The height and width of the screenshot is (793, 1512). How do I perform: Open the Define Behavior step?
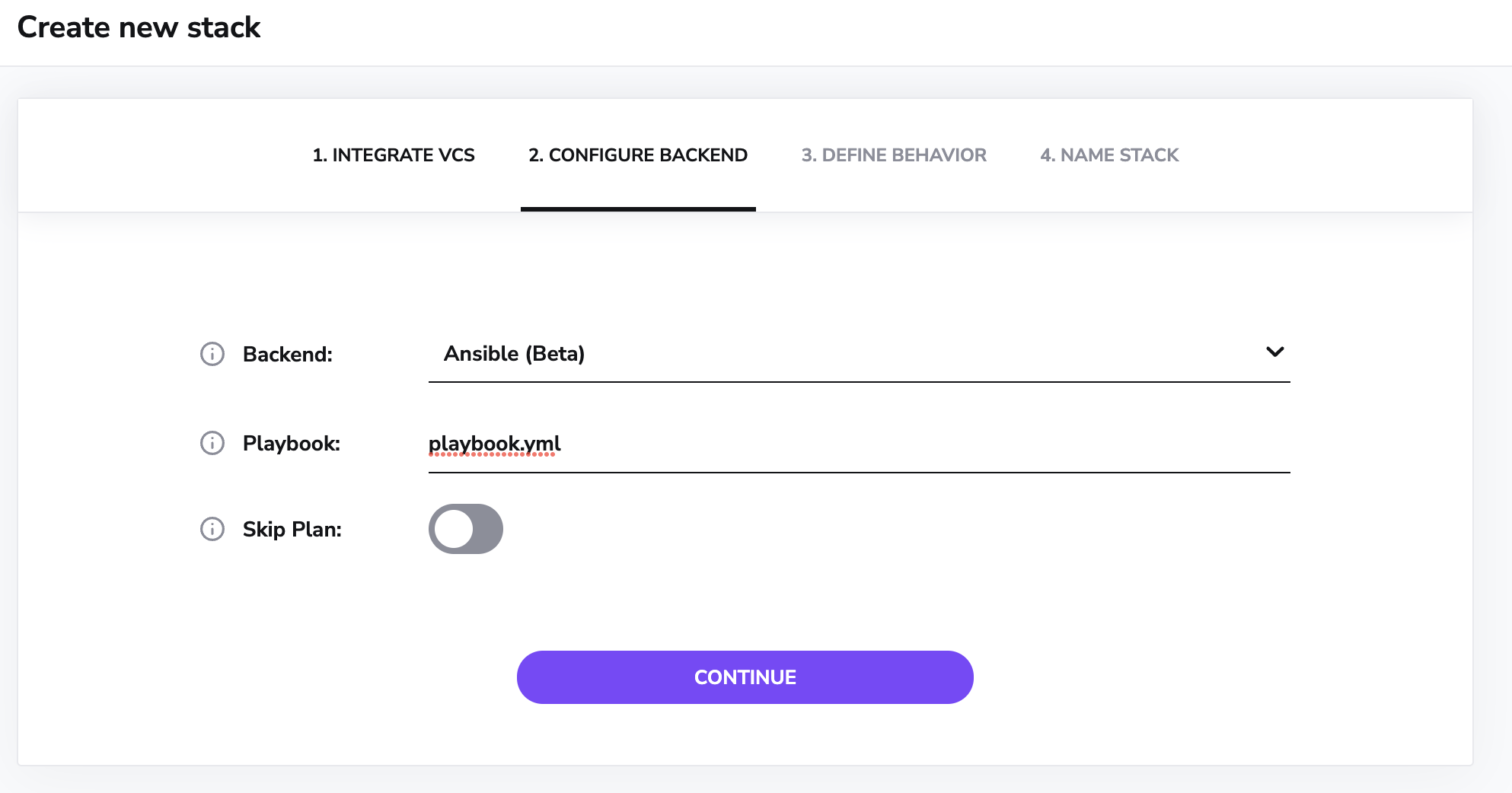click(x=893, y=154)
